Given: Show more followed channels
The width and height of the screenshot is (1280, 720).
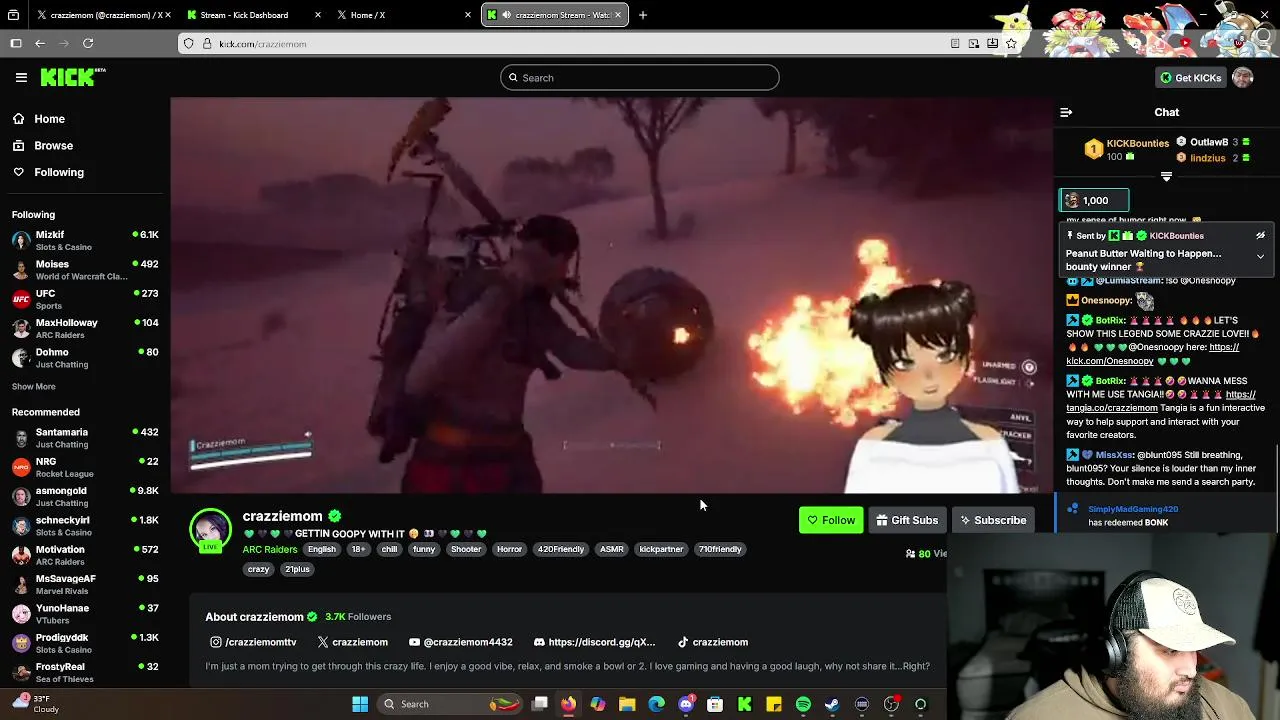Looking at the screenshot, I should click(x=34, y=387).
